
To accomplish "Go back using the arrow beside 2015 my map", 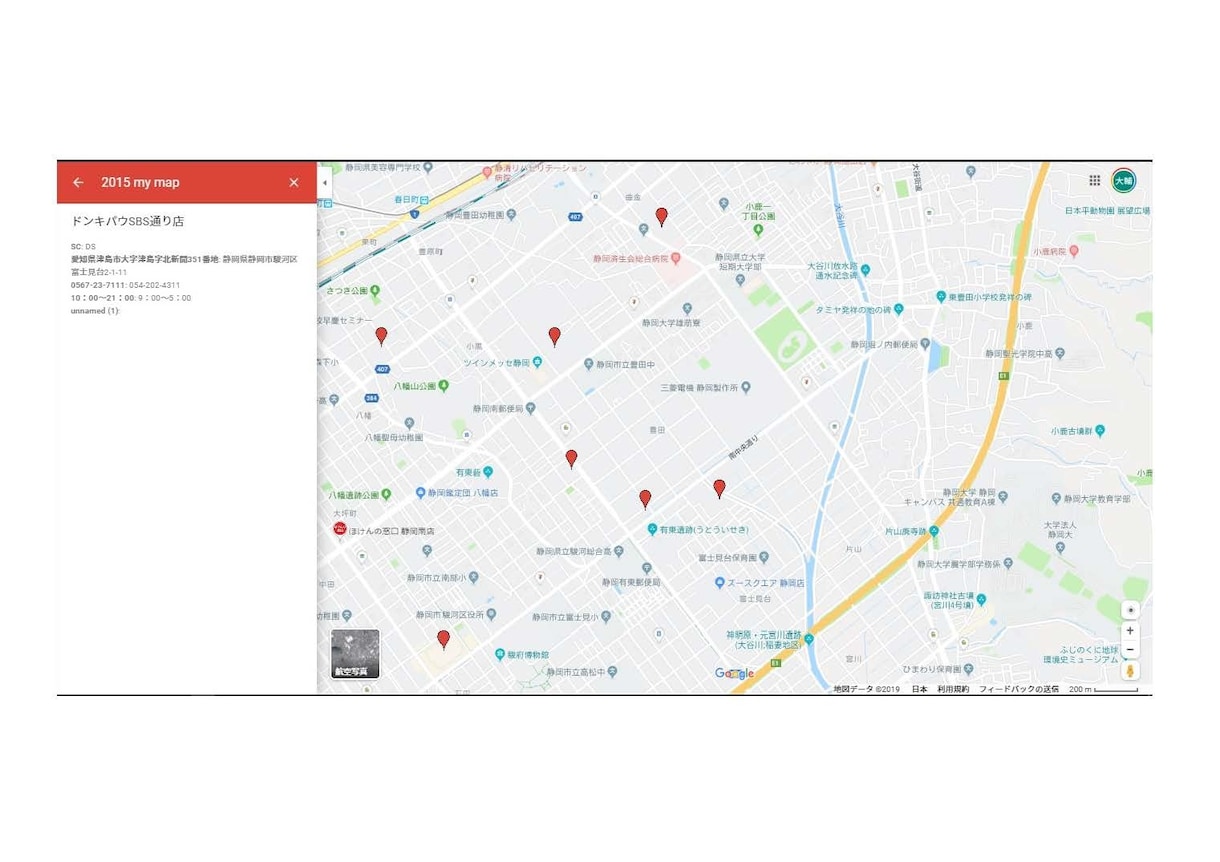I will point(78,182).
